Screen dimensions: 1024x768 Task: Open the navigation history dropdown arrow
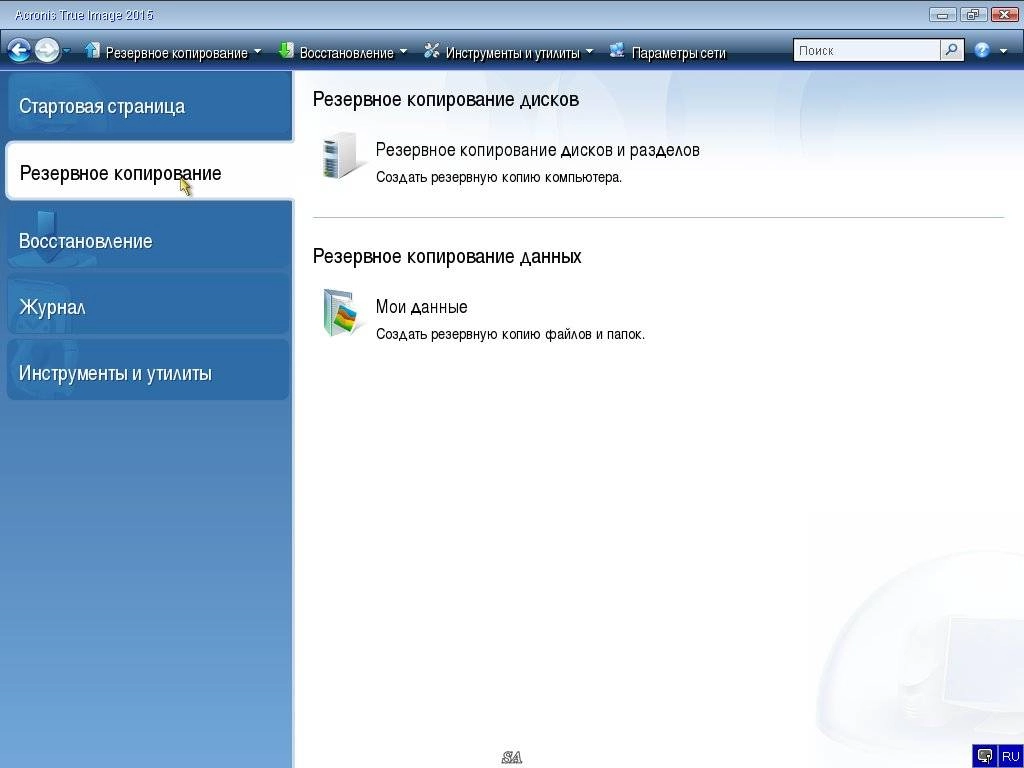[x=67, y=51]
